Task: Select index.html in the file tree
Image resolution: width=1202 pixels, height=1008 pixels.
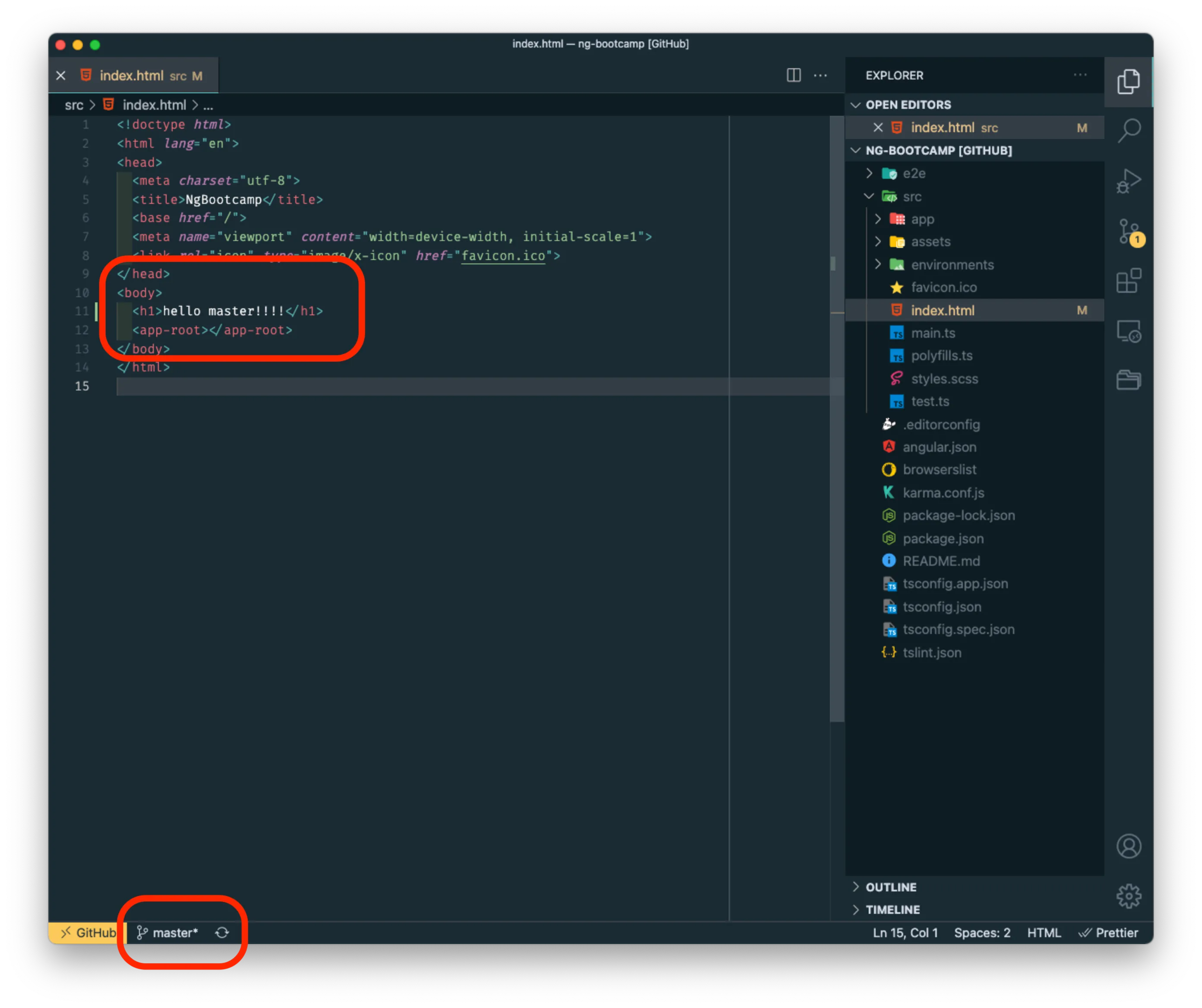Action: coord(974,310)
